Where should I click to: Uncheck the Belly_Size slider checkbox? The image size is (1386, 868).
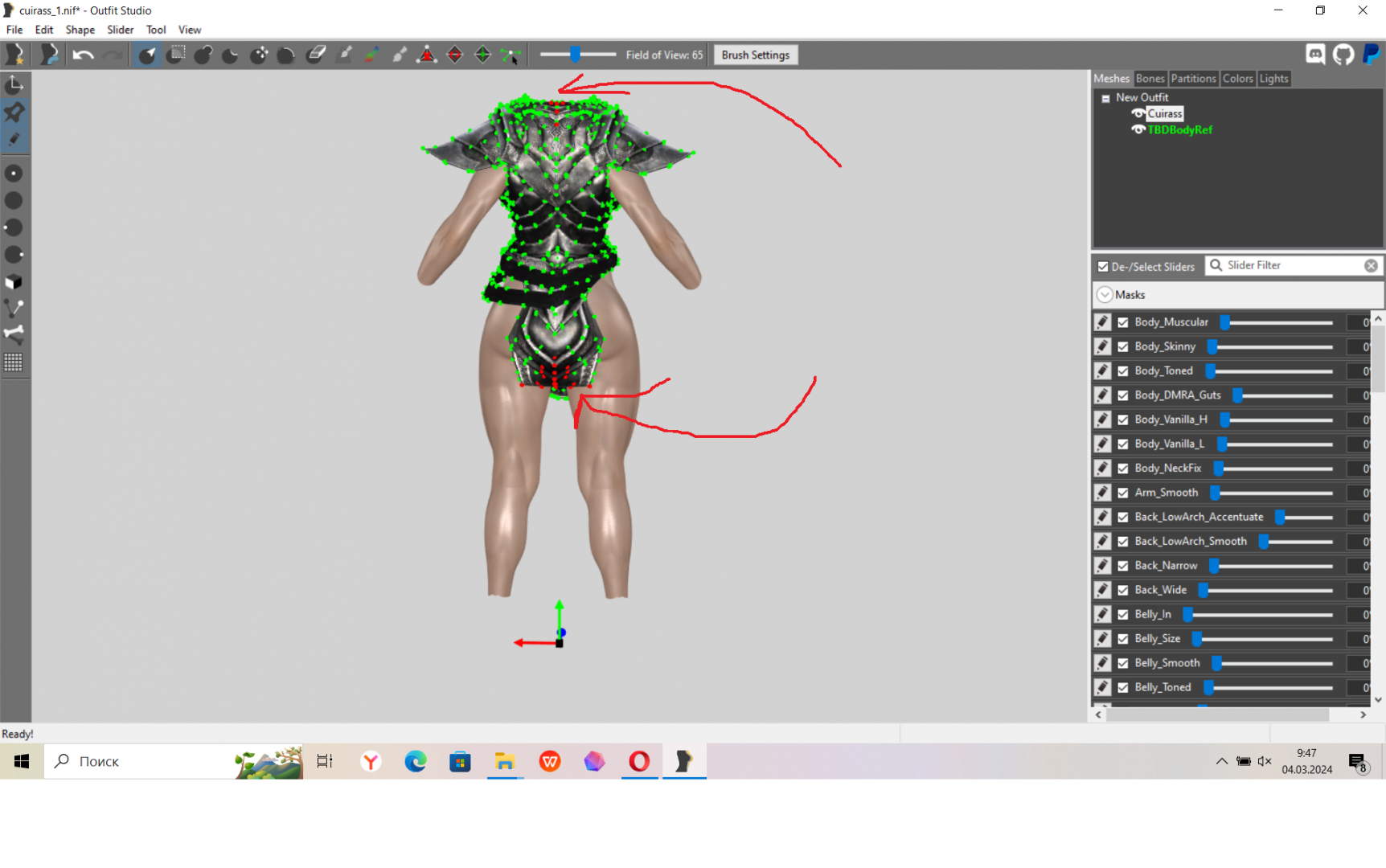pos(1123,639)
